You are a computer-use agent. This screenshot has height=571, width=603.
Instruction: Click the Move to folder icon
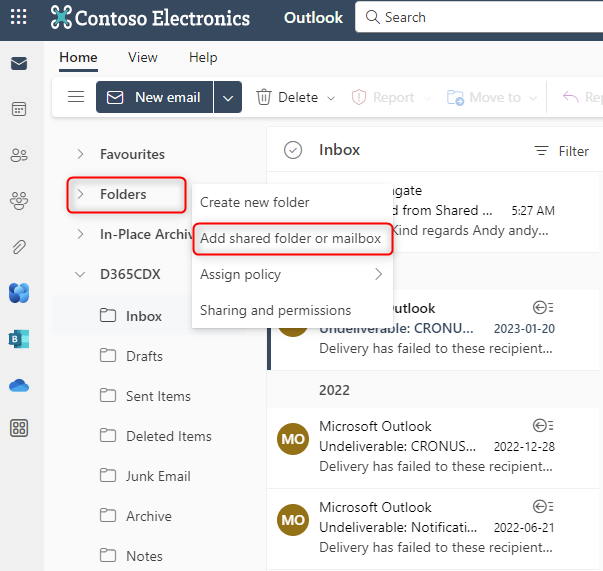(455, 97)
